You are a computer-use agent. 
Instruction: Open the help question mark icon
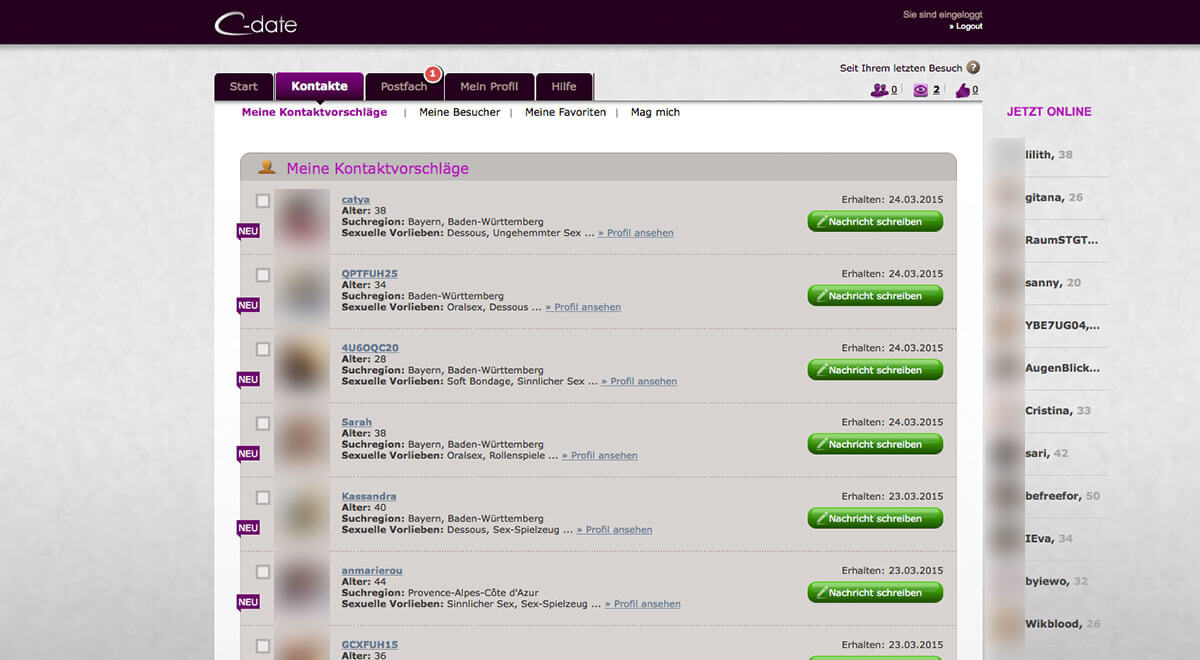click(x=973, y=68)
